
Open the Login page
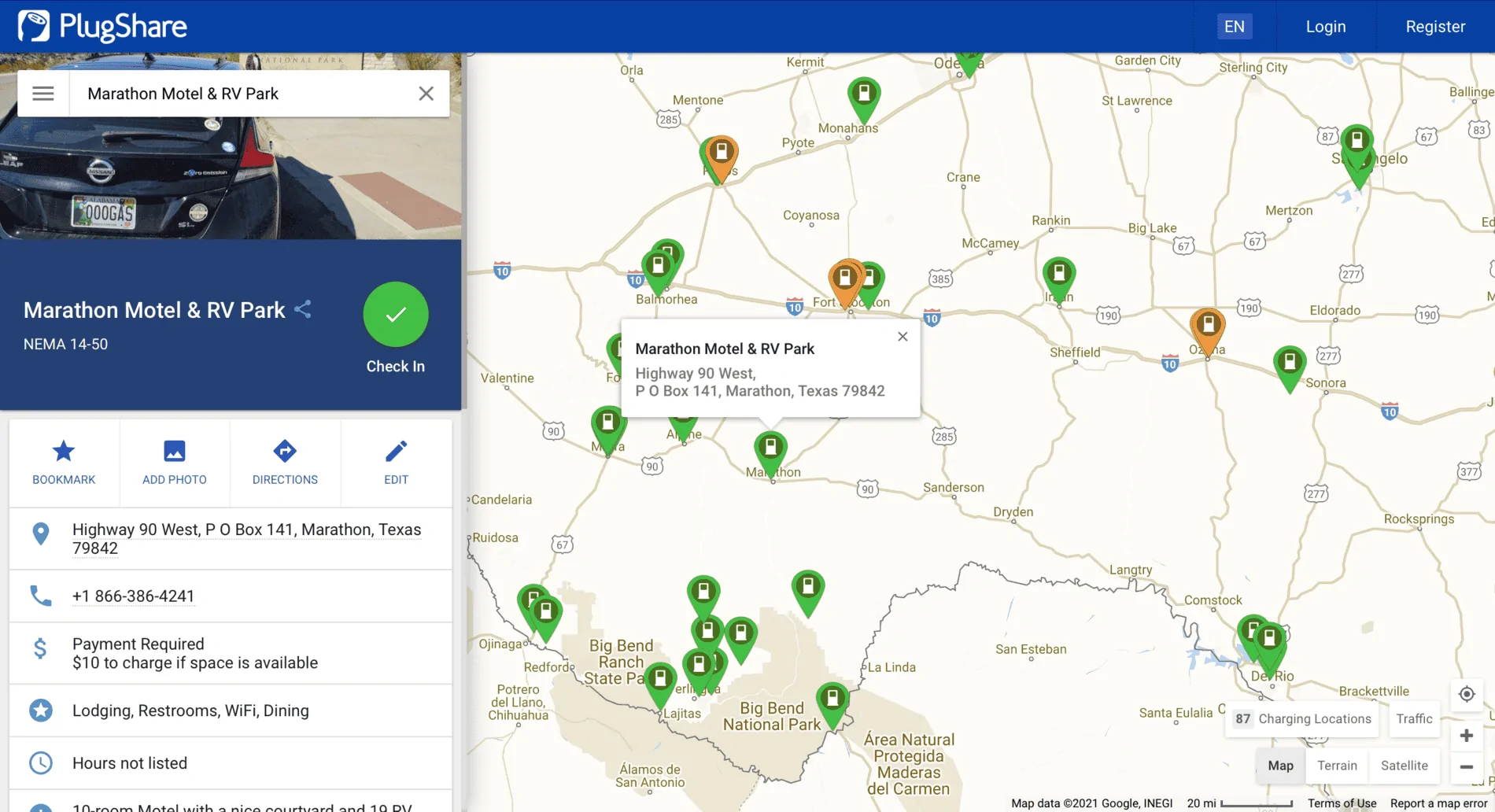point(1326,27)
